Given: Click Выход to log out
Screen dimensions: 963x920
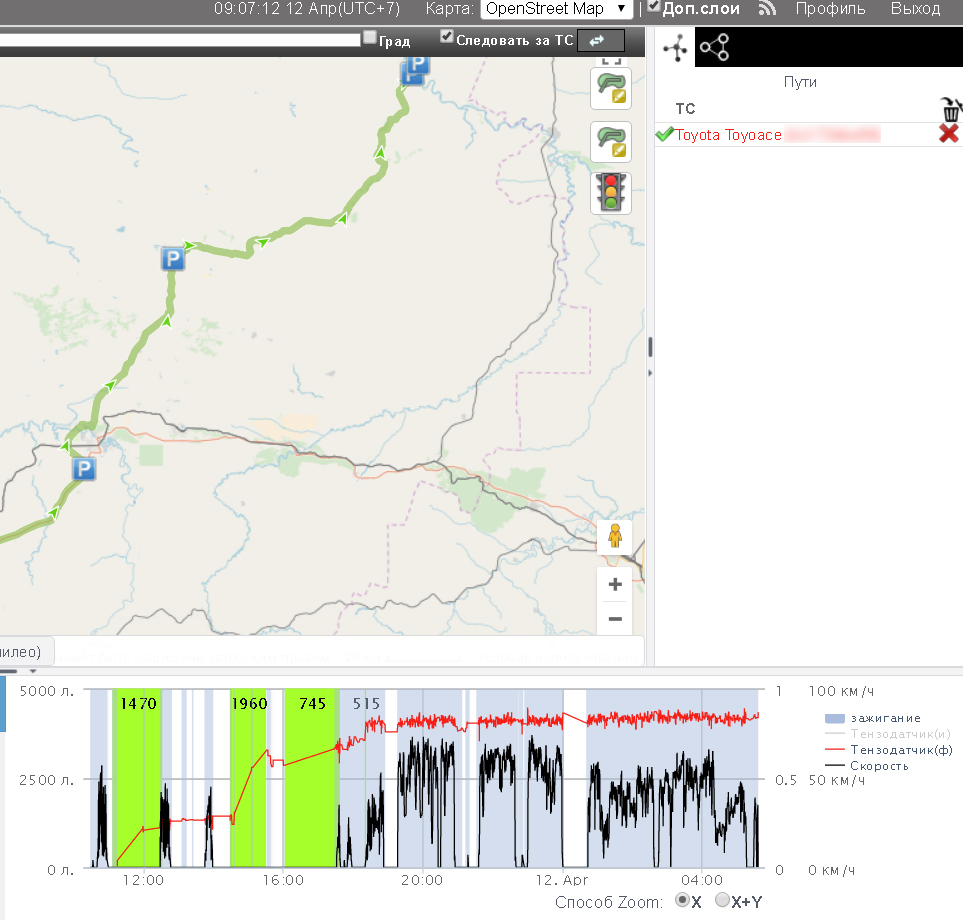Looking at the screenshot, I should pyautogui.click(x=915, y=9).
